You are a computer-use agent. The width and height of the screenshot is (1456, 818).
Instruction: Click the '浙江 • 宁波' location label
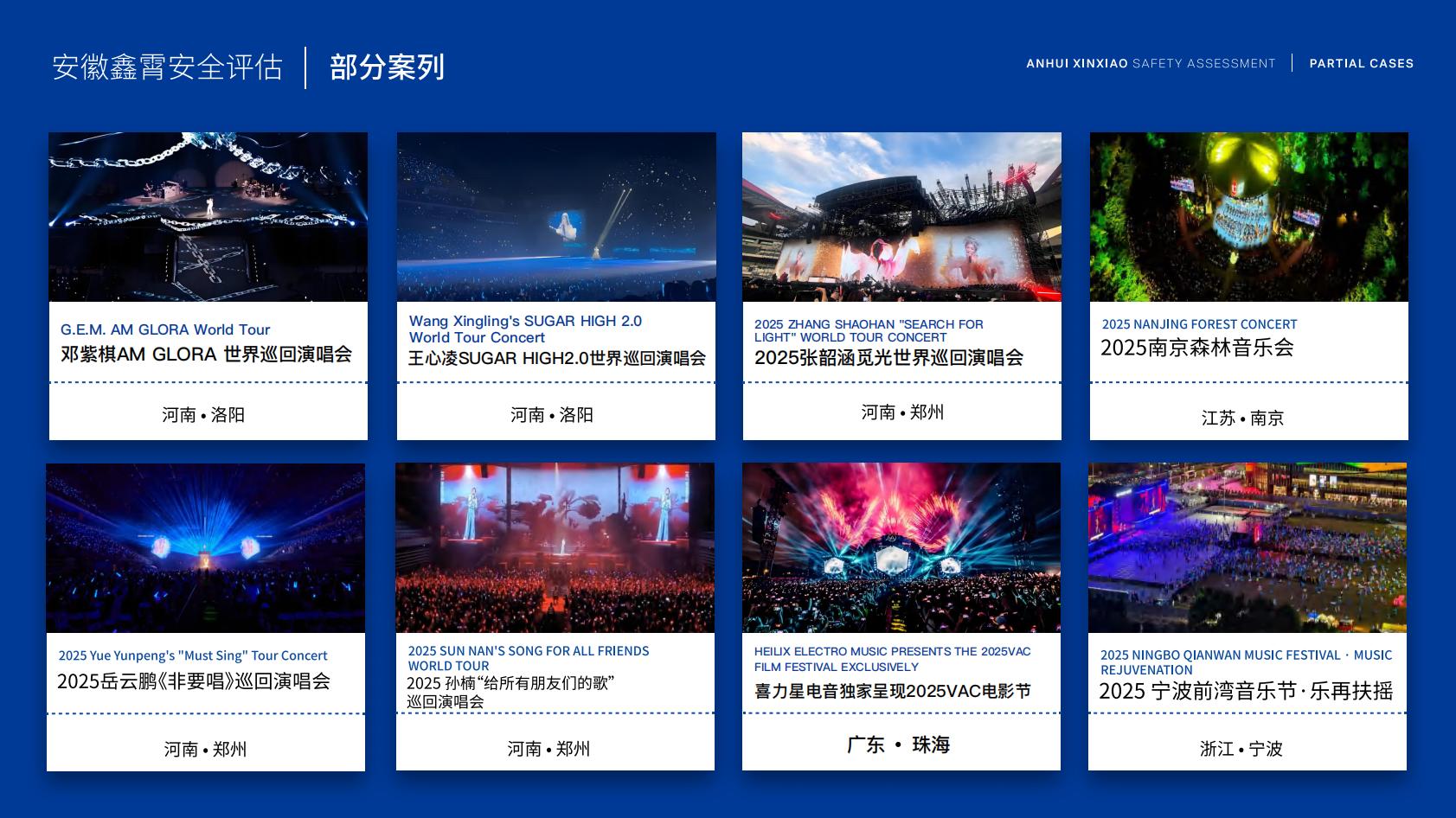click(x=1241, y=749)
